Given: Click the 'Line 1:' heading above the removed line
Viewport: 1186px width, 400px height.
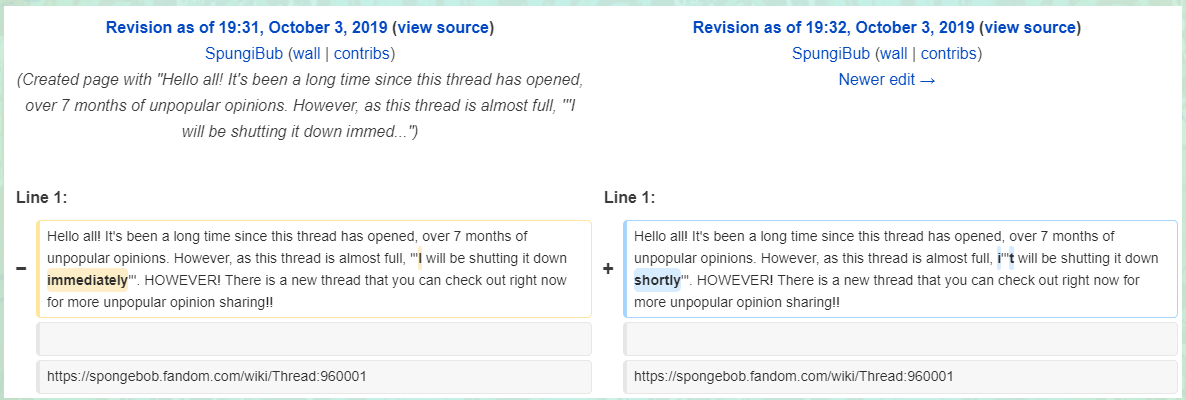Looking at the screenshot, I should [x=41, y=197].
